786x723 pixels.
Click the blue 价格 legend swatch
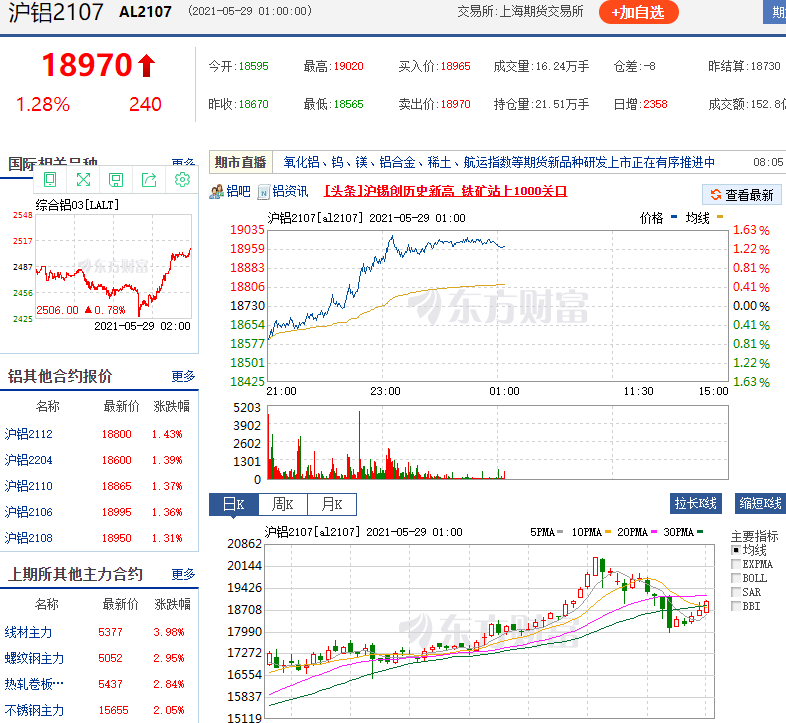click(674, 217)
